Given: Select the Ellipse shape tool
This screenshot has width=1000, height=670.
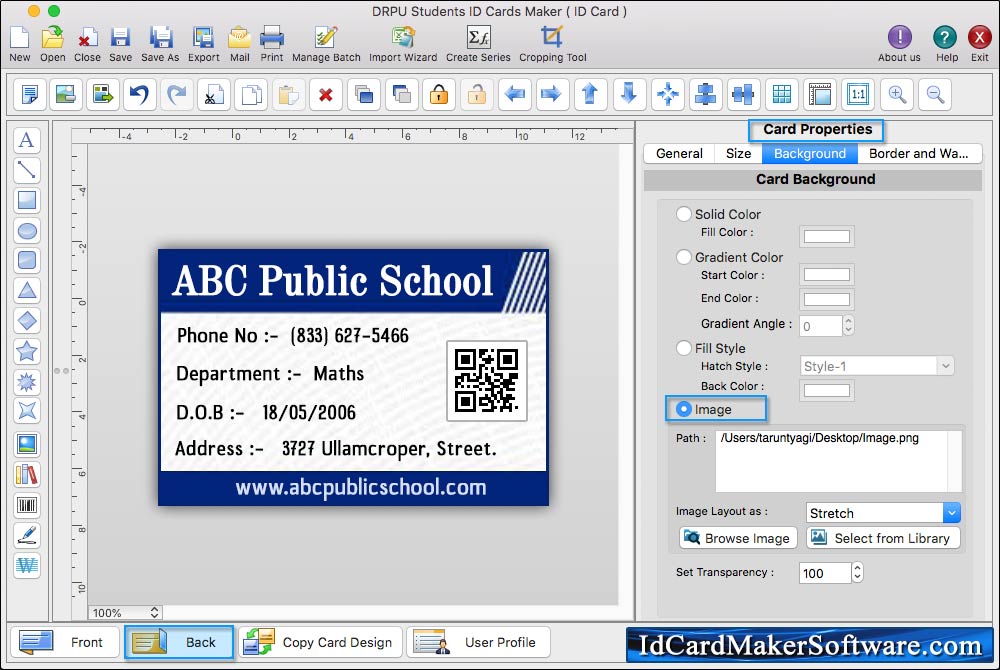Looking at the screenshot, I should [x=27, y=231].
